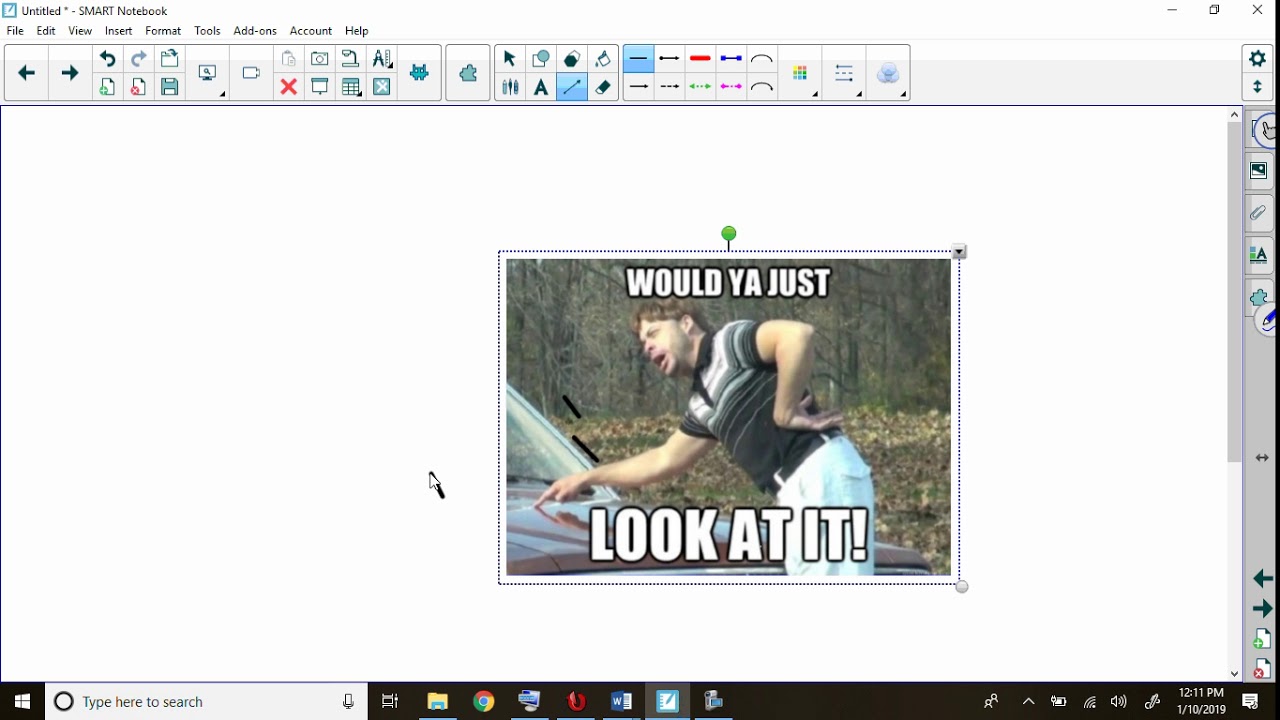Choose the black dashed arrow line style
The height and width of the screenshot is (720, 1280).
pyautogui.click(x=670, y=87)
